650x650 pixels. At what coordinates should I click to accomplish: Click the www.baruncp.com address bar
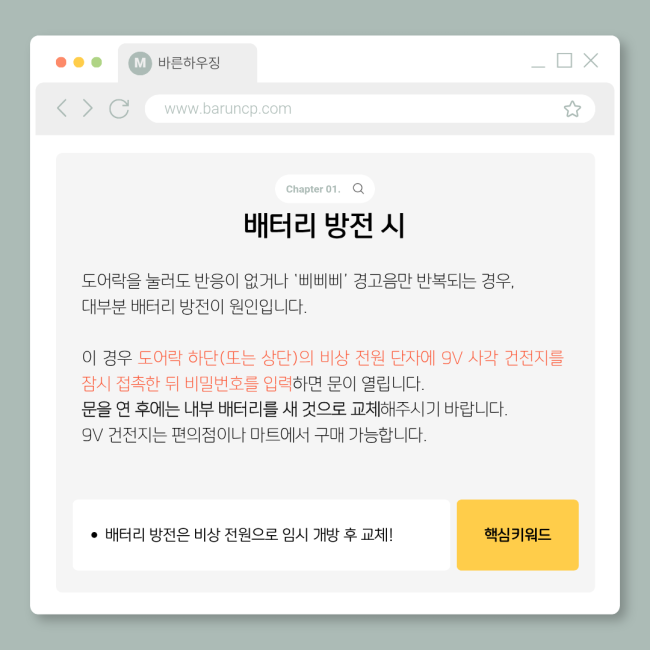tap(370, 109)
